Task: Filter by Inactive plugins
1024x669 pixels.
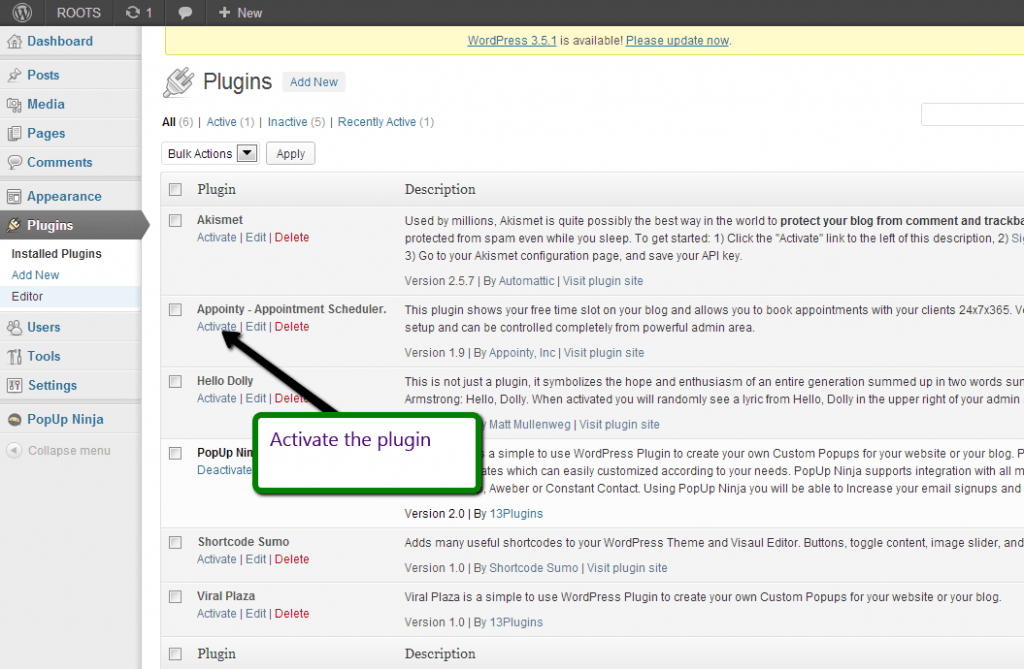Action: coord(287,122)
